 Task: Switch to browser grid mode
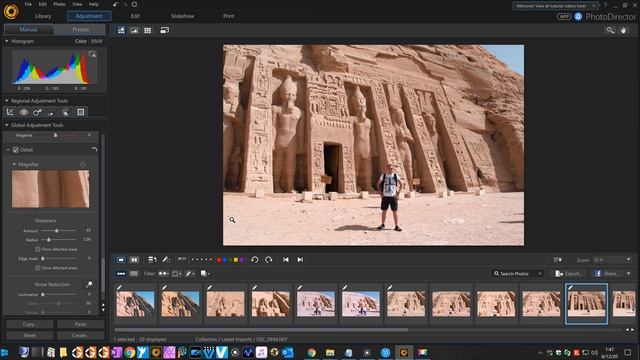click(x=147, y=30)
